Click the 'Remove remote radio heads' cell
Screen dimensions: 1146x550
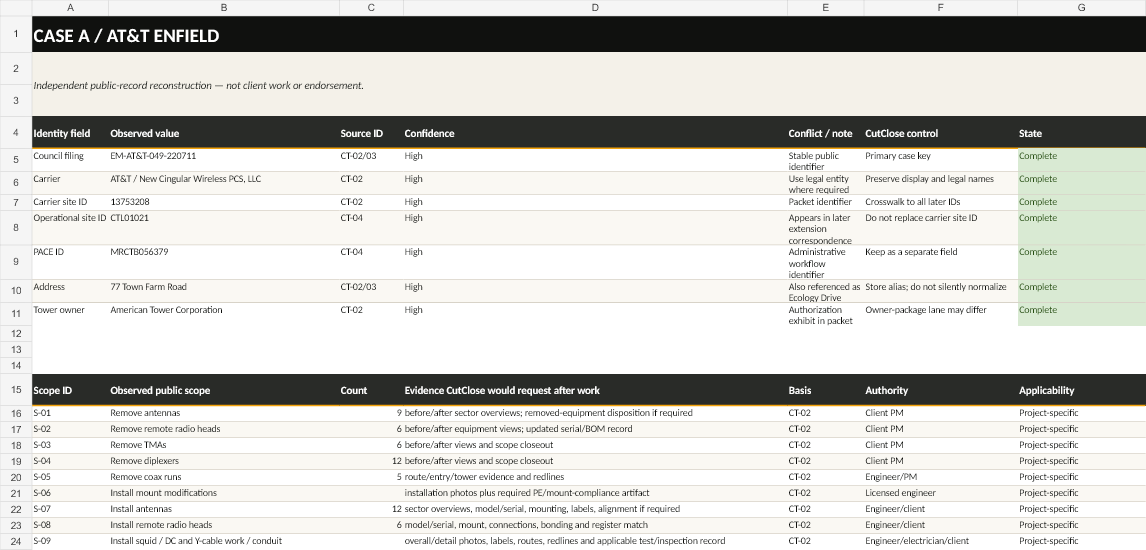(x=224, y=429)
